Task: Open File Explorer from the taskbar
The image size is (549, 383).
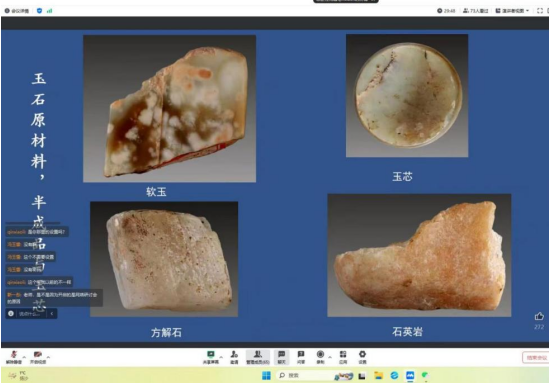Action: pyautogui.click(x=378, y=376)
